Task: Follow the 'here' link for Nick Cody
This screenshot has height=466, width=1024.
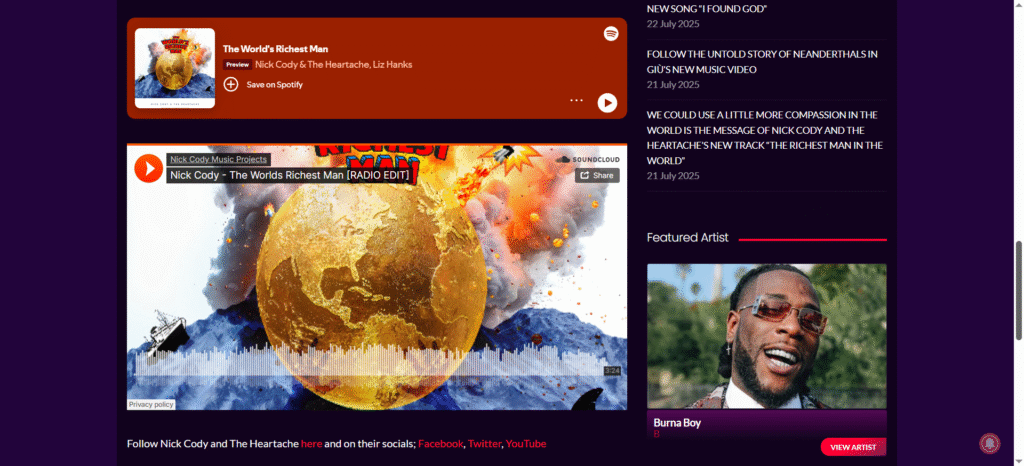Action: [x=311, y=443]
